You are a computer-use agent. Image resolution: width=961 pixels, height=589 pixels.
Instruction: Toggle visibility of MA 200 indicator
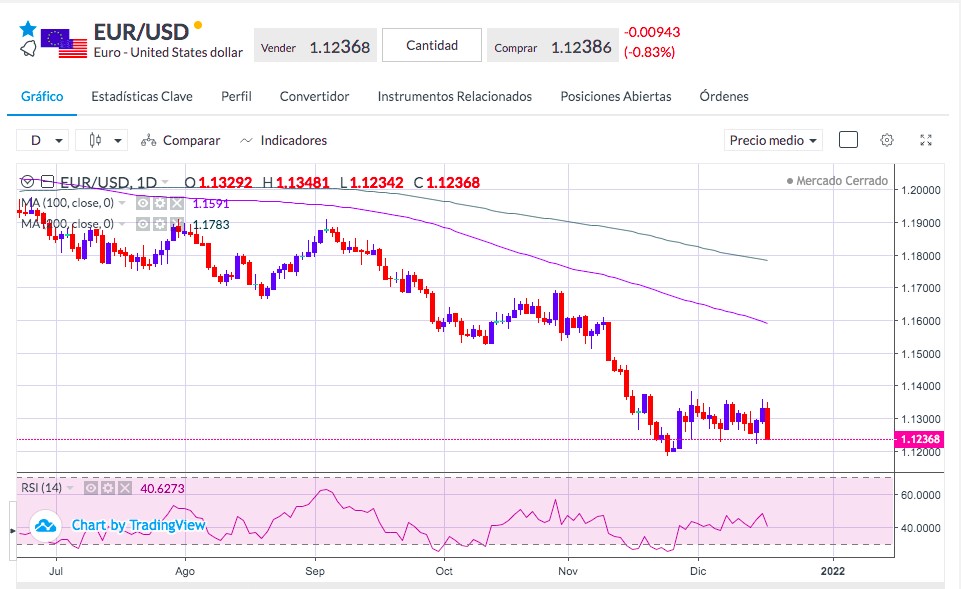tap(143, 224)
